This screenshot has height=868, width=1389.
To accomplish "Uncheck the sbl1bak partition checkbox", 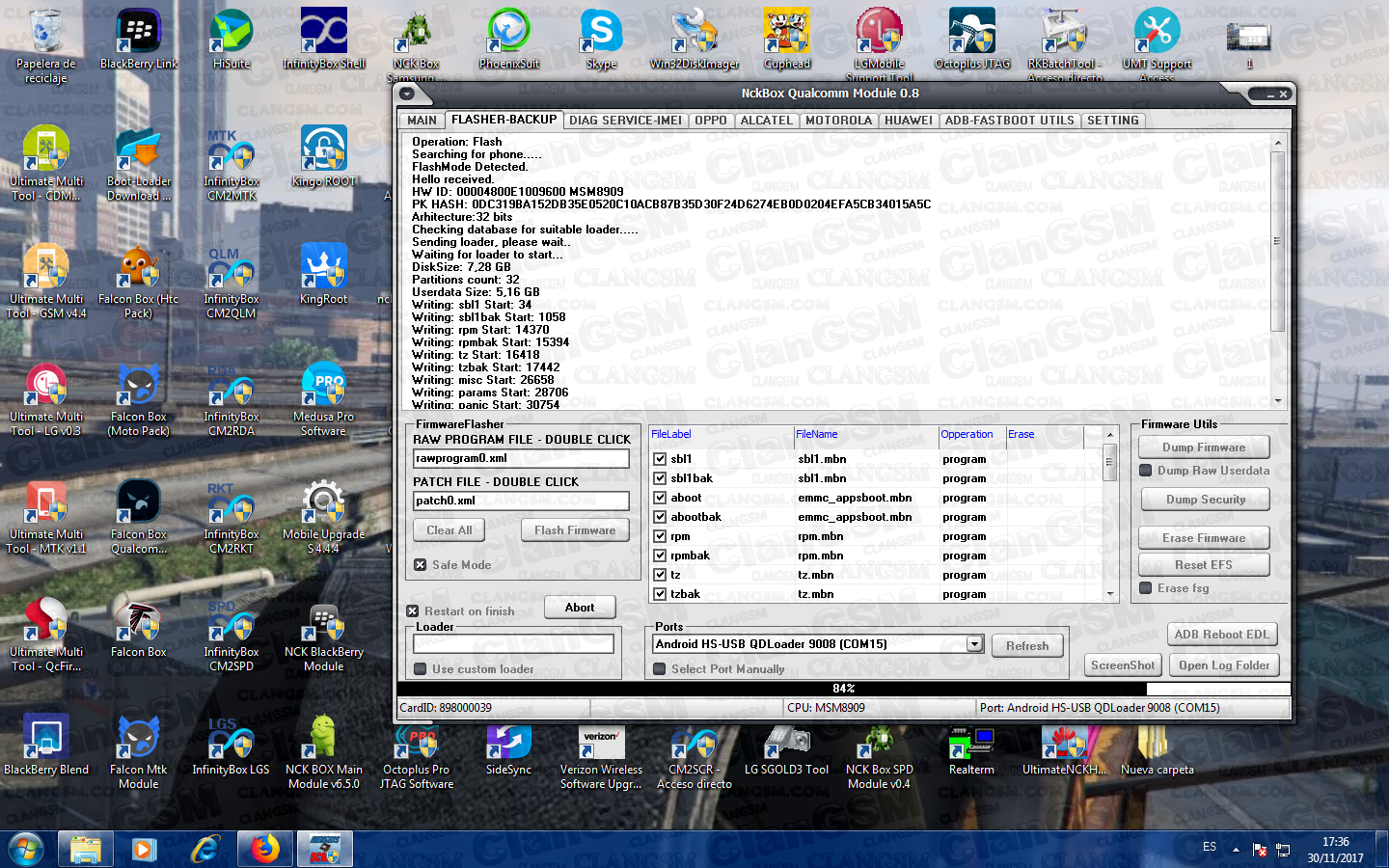I will coord(660,478).
